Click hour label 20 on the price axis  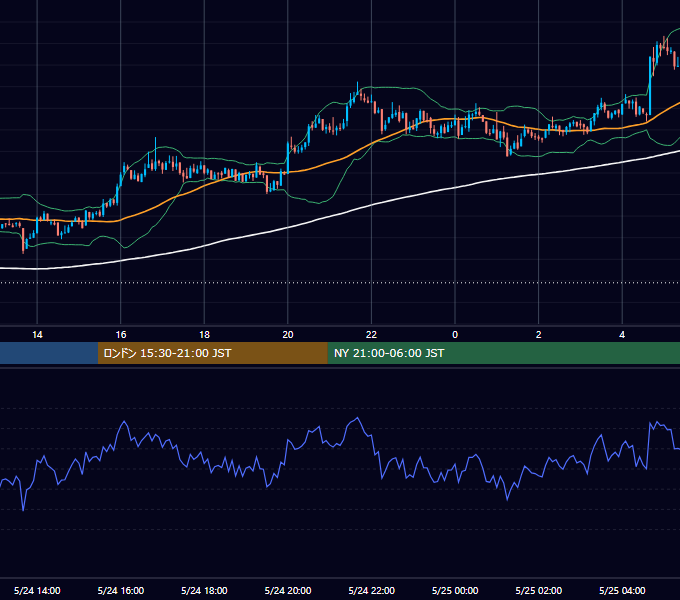[288, 335]
